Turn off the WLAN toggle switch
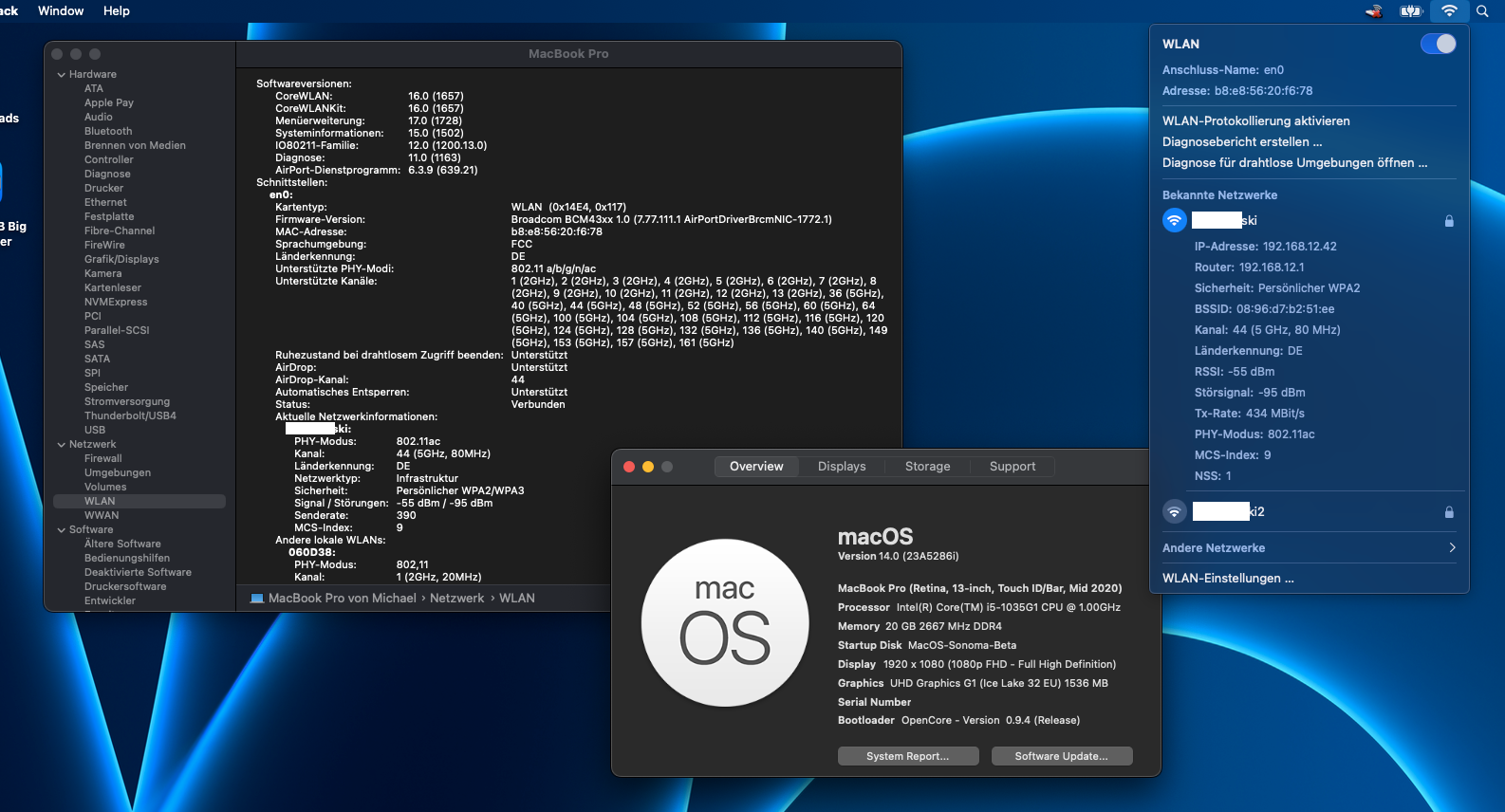 pyautogui.click(x=1438, y=44)
